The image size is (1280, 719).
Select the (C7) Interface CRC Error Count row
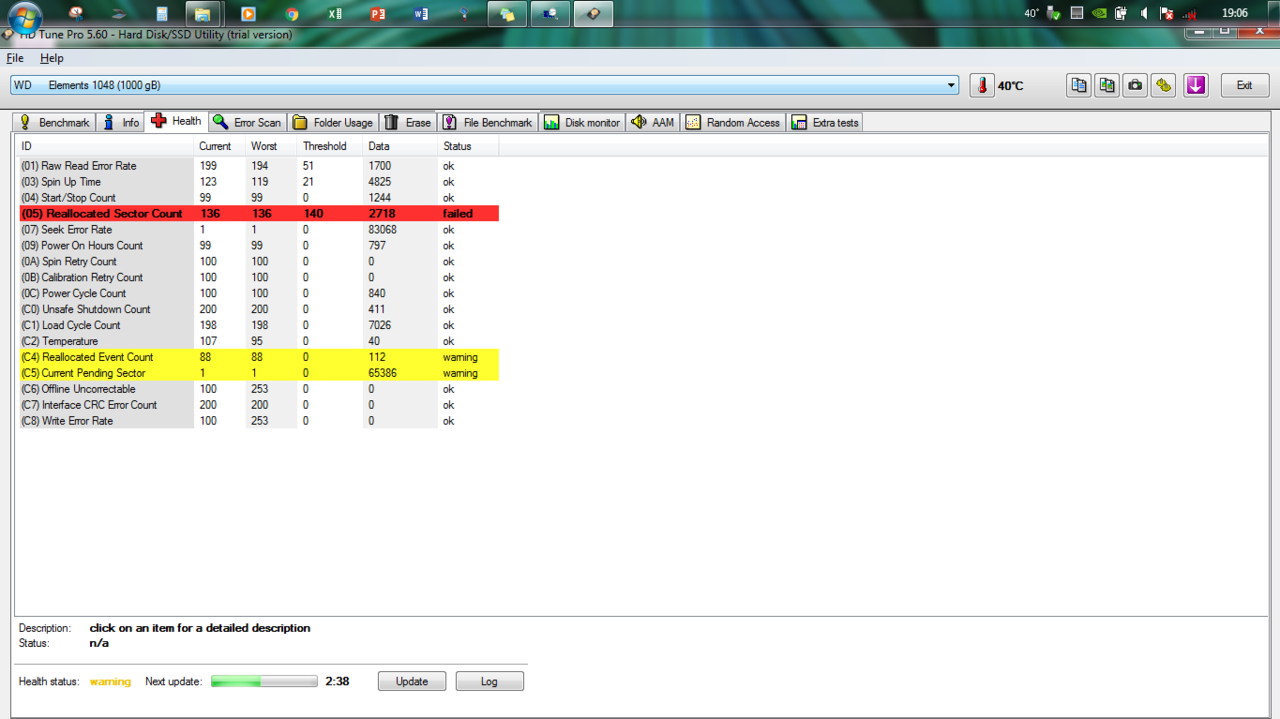point(258,405)
